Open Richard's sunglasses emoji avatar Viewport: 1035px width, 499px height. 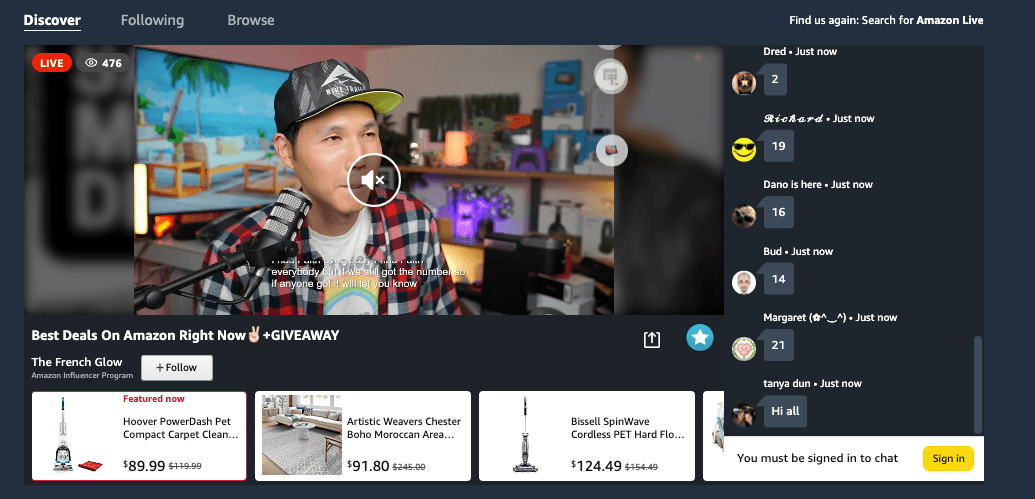point(744,150)
